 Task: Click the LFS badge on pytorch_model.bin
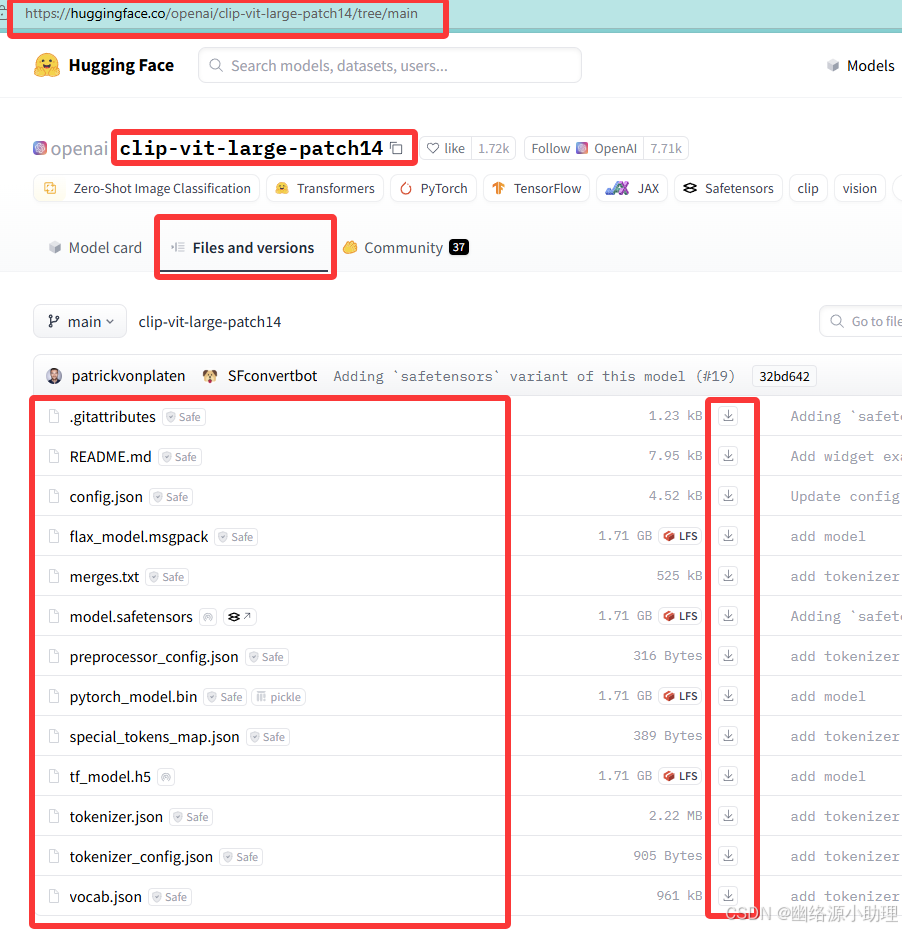[680, 696]
